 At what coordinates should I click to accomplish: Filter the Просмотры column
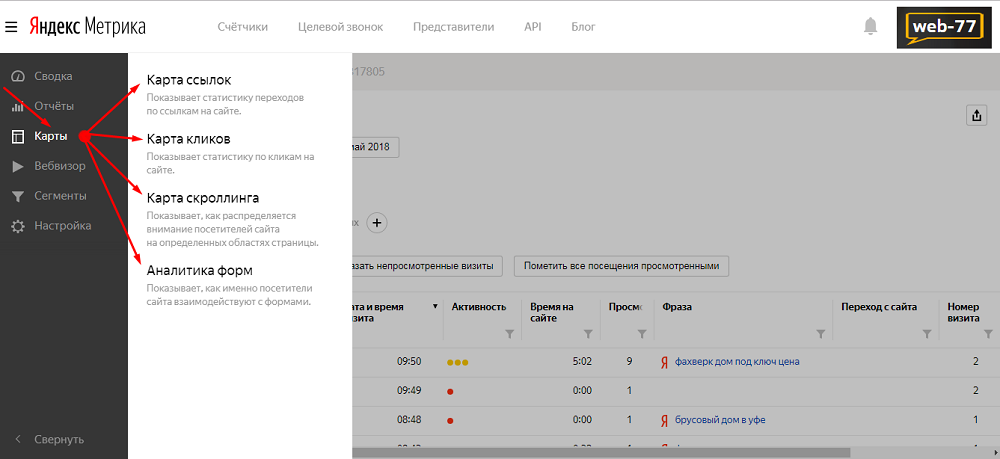tap(642, 333)
